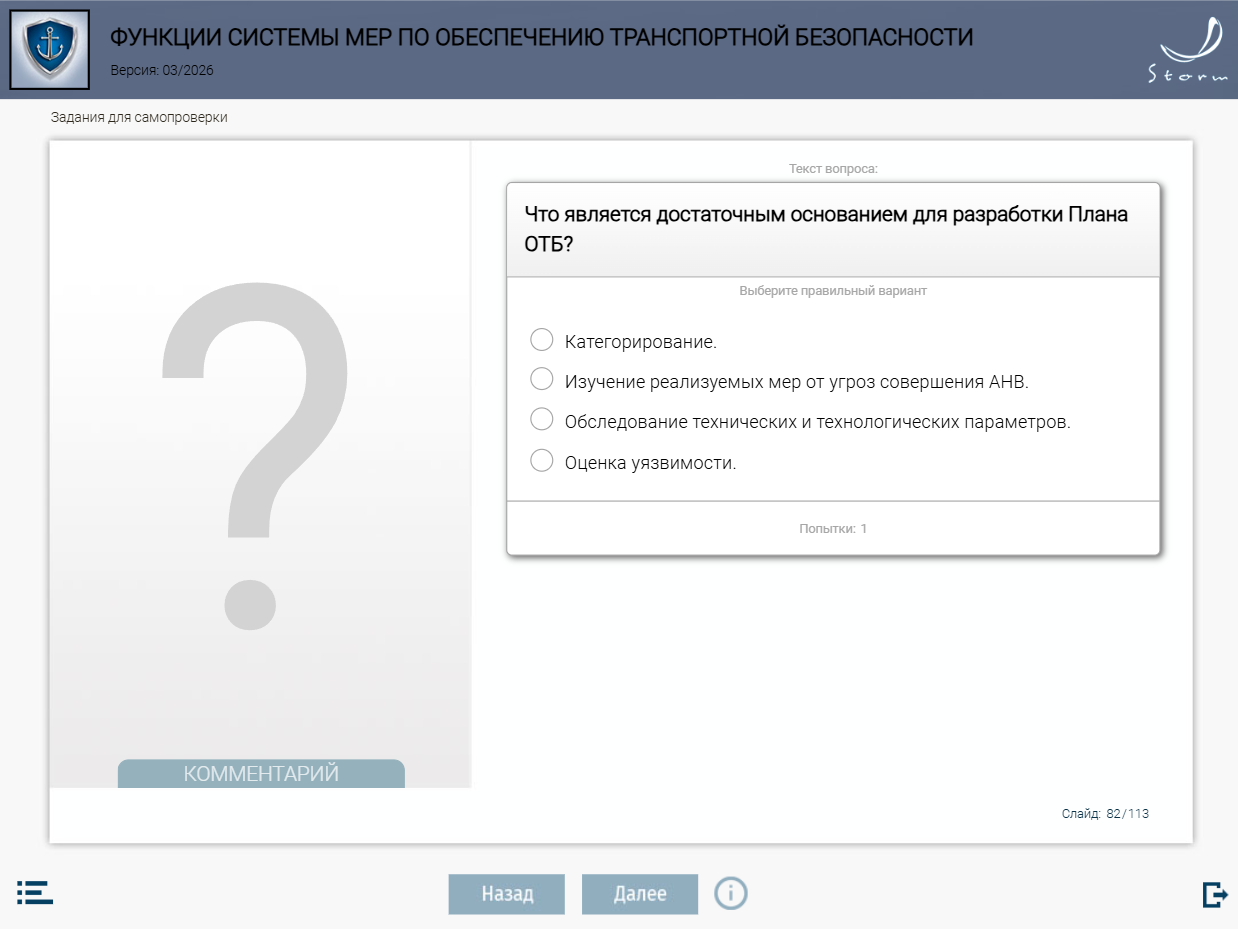1238x929 pixels.
Task: Exit the course via exit icon
Action: (x=1214, y=894)
